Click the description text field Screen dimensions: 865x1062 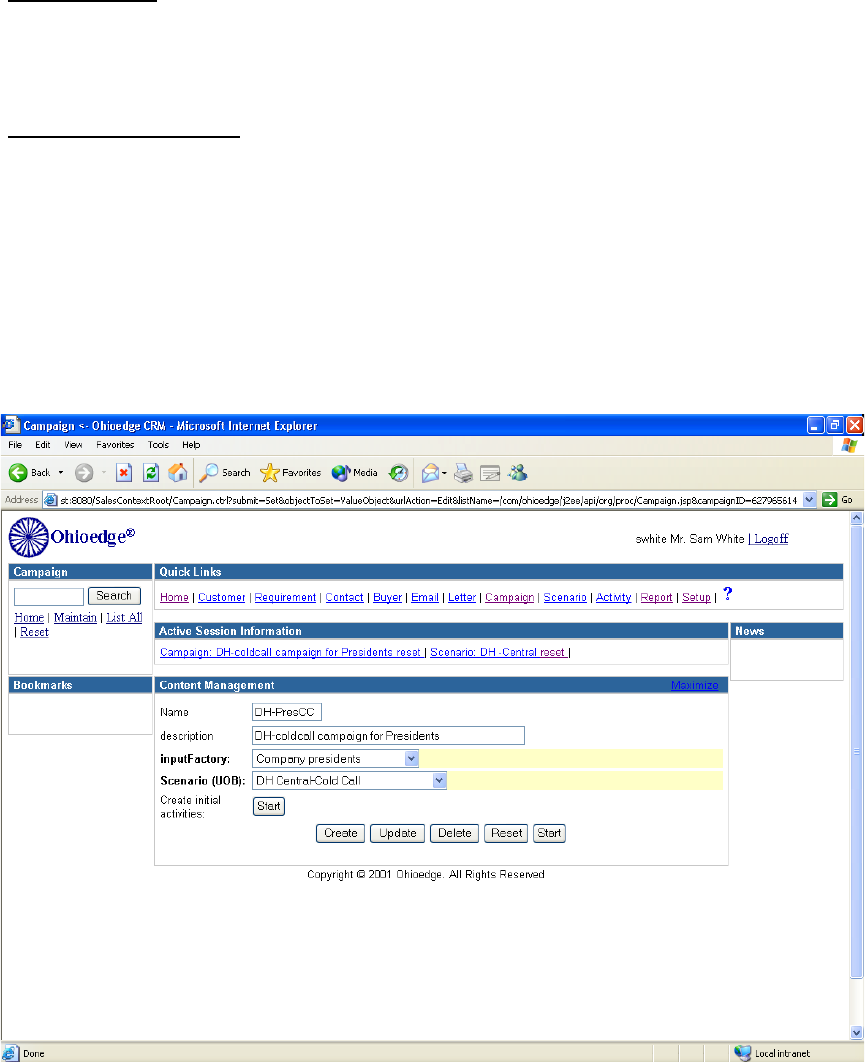(x=388, y=735)
